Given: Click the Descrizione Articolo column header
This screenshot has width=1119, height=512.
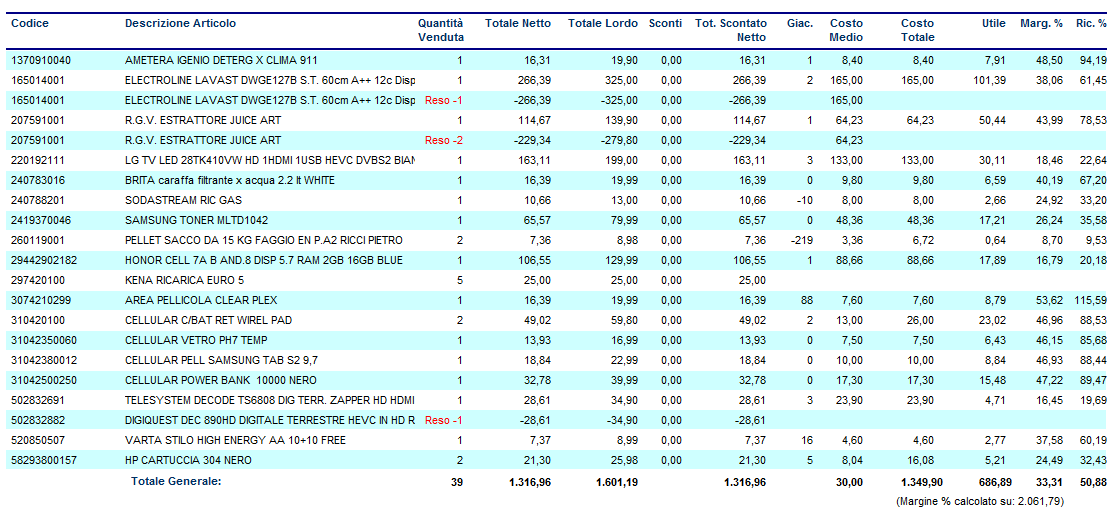Looking at the screenshot, I should pyautogui.click(x=181, y=24).
